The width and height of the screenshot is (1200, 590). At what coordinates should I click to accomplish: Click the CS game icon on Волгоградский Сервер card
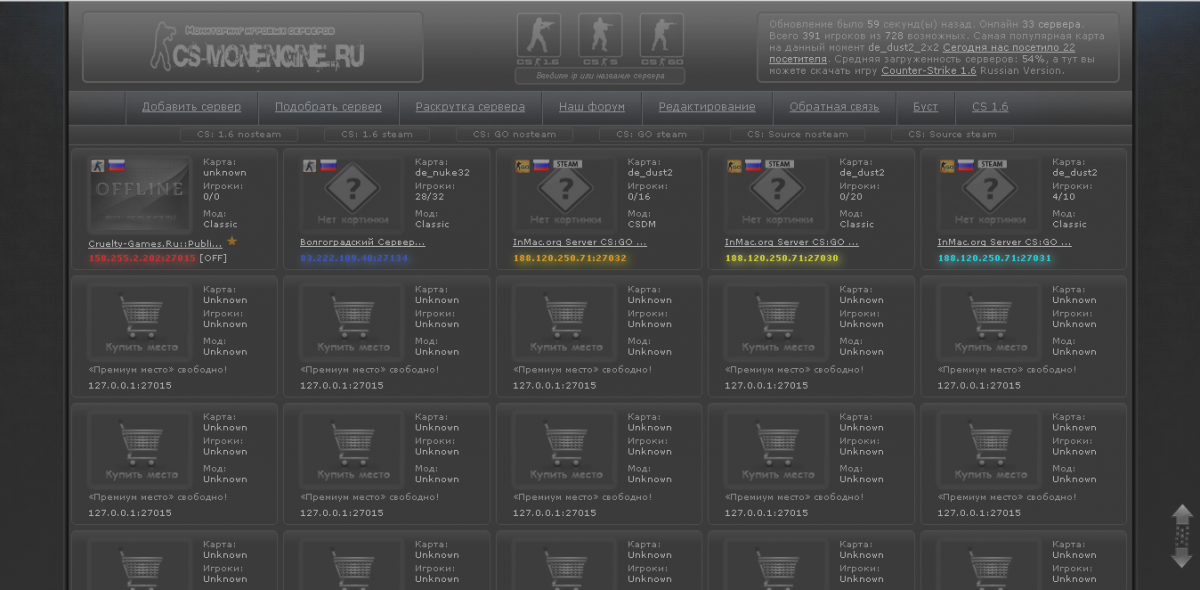pos(309,165)
